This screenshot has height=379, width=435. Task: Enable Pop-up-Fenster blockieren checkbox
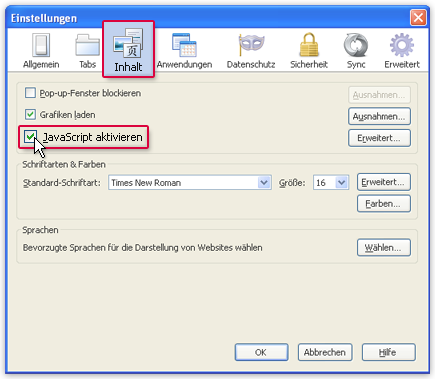(x=30, y=93)
